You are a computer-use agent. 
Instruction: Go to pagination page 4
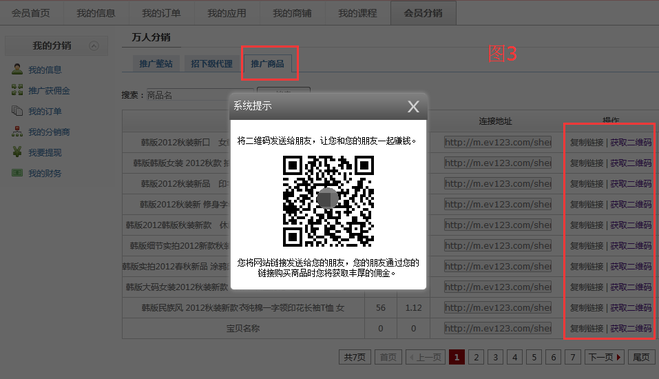515,357
